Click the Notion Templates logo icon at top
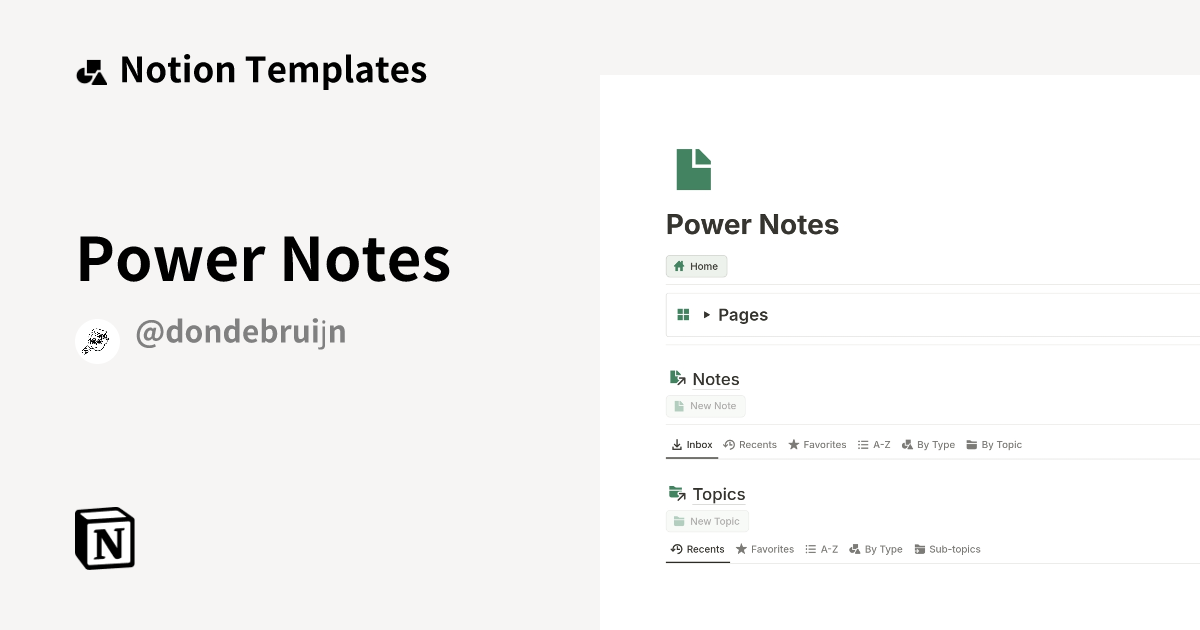This screenshot has width=1200, height=630. [91, 70]
